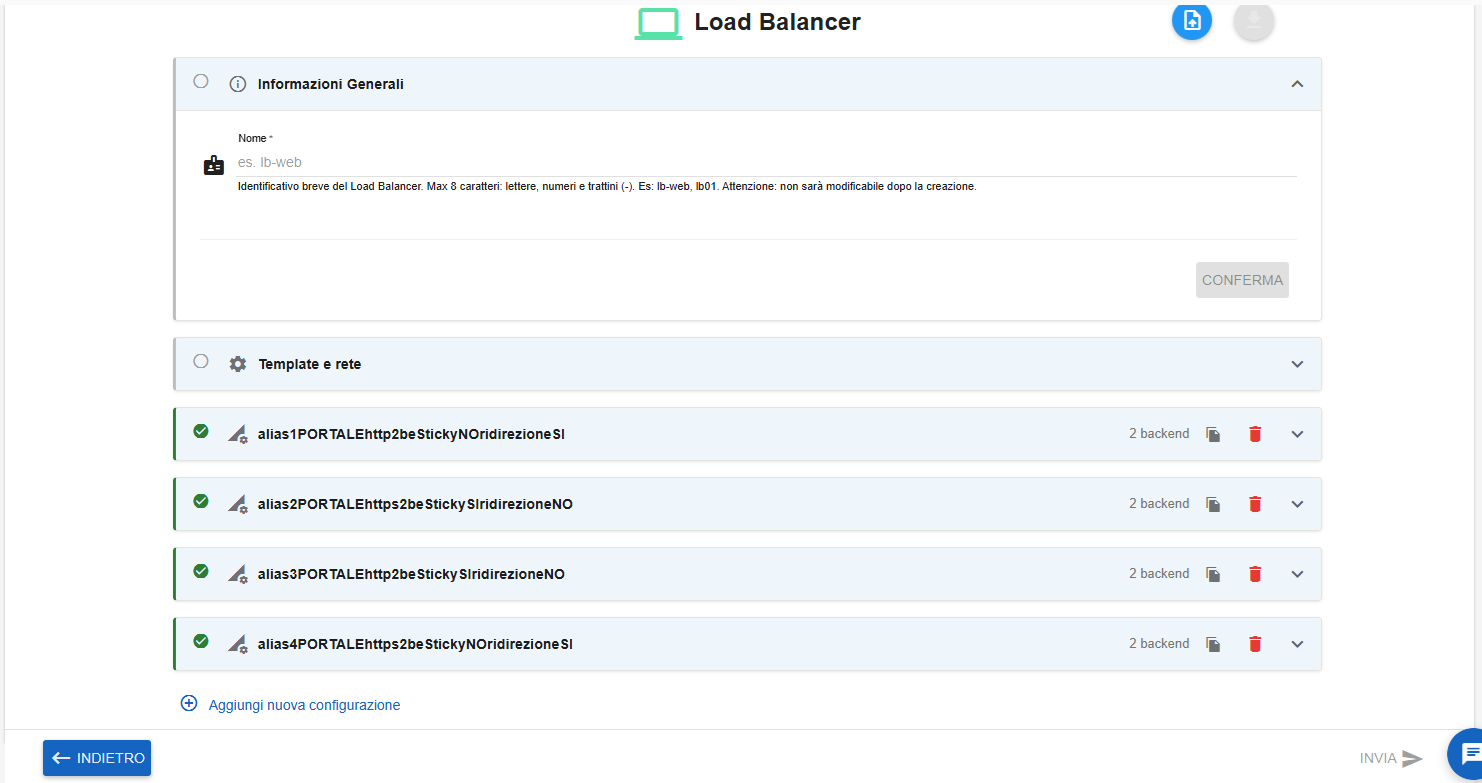The height and width of the screenshot is (783, 1482).
Task: Click the plus icon for new configuration
Action: [x=189, y=703]
